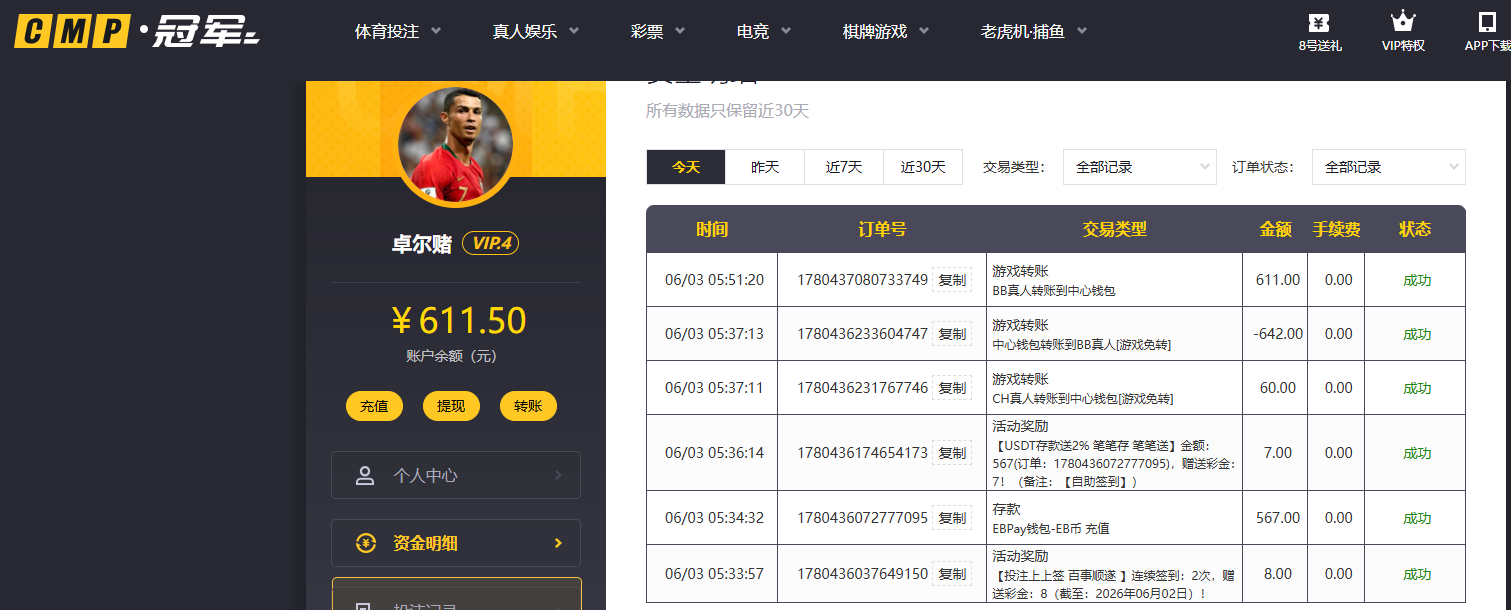
Task: Click '所有数据只保留近30天' notice text
Action: coord(728,111)
